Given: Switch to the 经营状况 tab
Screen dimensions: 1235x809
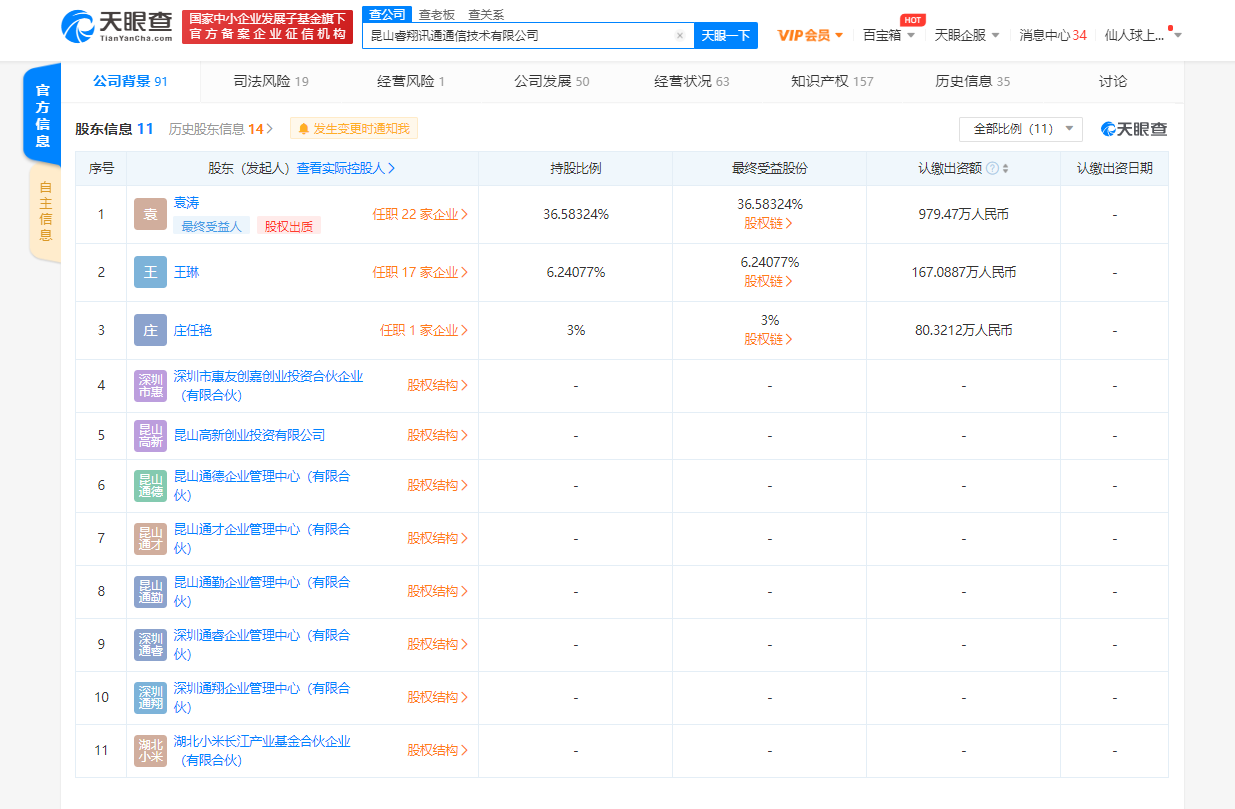Looking at the screenshot, I should point(691,81).
